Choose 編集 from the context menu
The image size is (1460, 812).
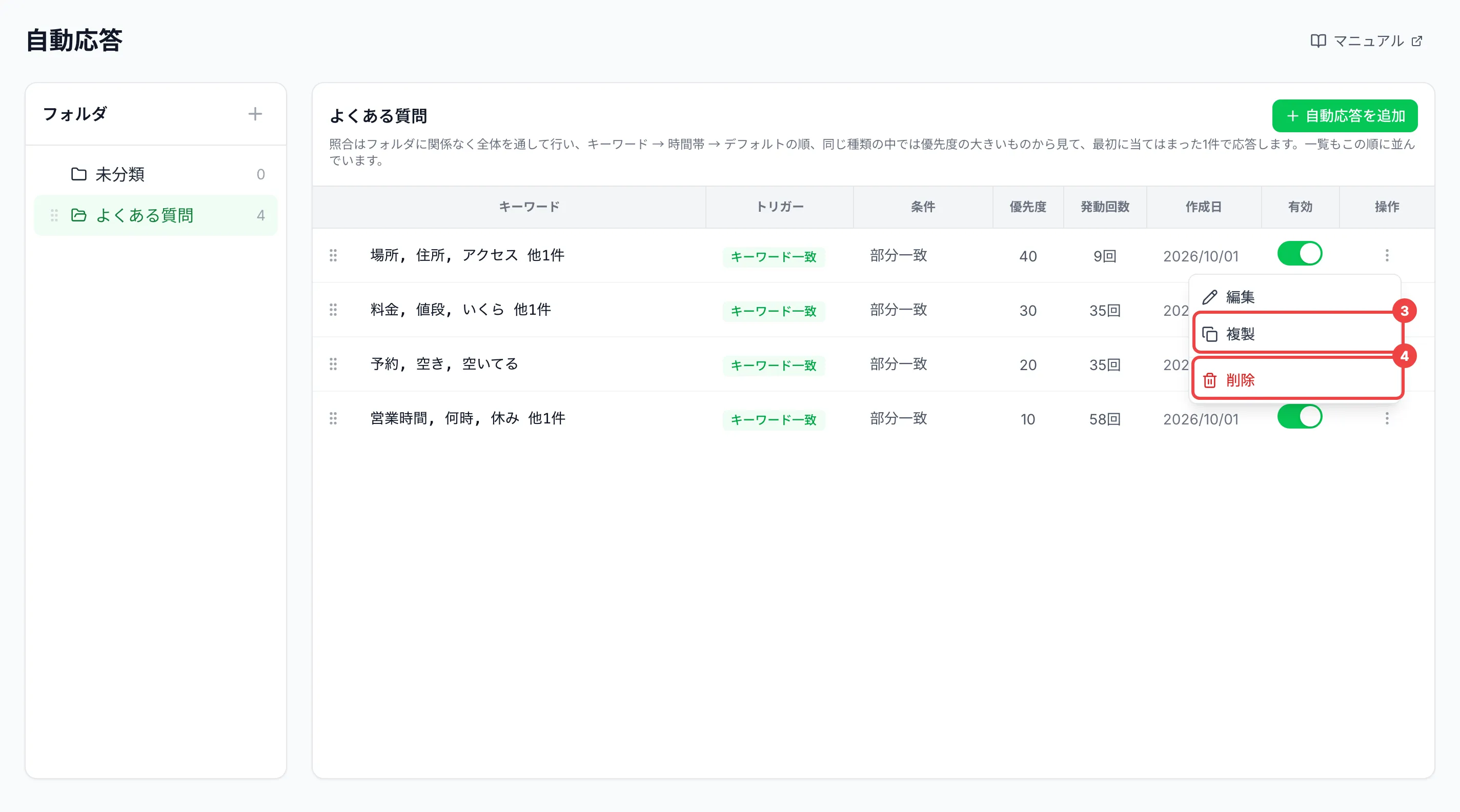click(x=1295, y=297)
